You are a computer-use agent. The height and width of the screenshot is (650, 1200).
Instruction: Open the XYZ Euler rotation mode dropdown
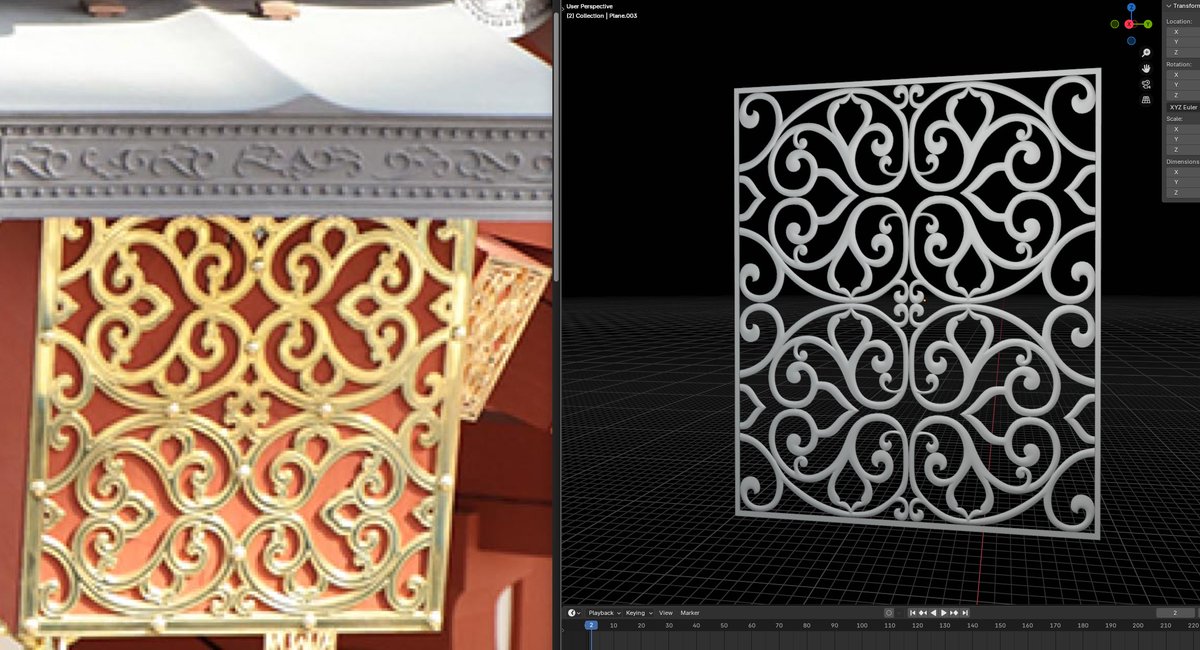(1182, 107)
